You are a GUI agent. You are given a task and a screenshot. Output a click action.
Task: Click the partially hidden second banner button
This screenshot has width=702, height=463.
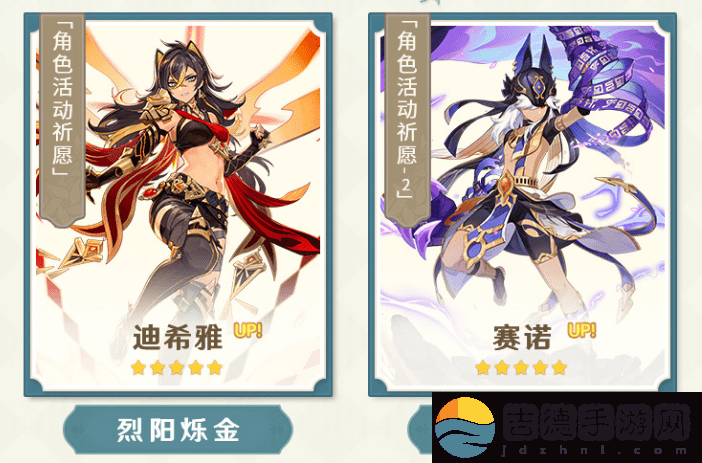(x=420, y=430)
